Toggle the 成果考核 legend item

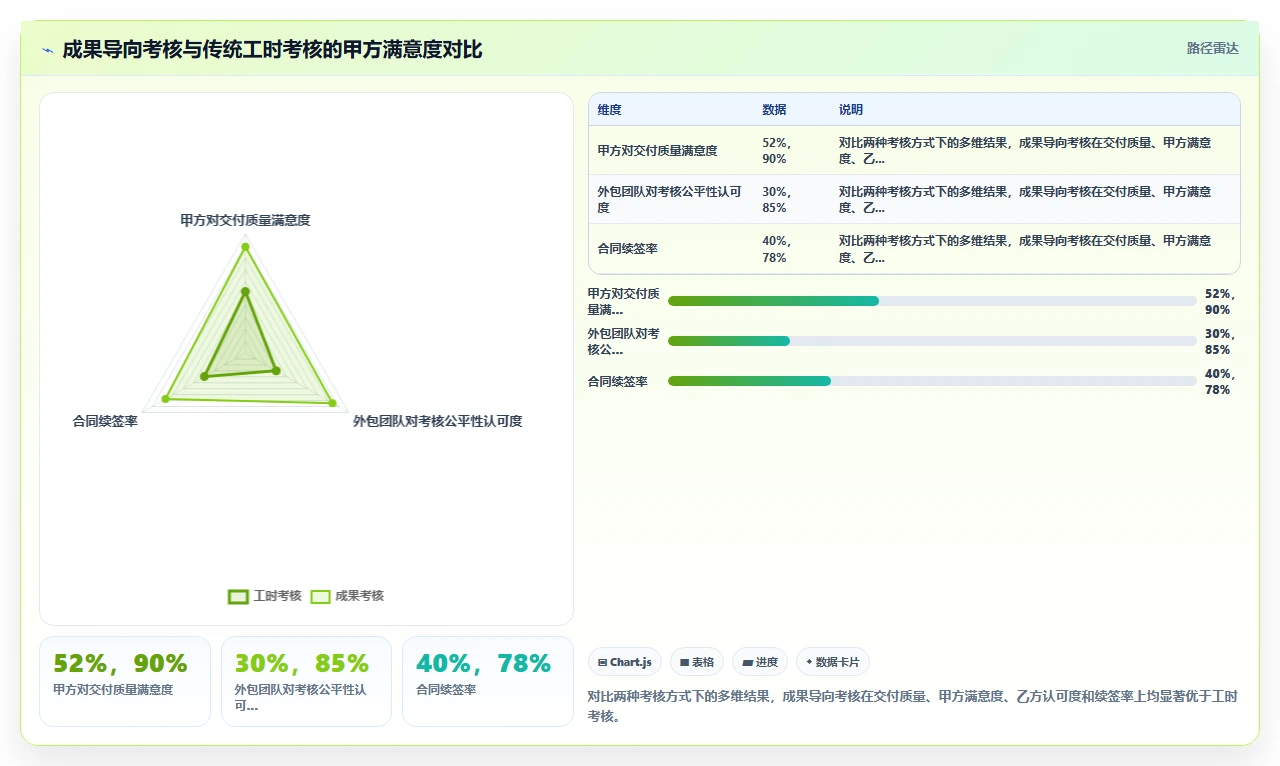tap(347, 596)
